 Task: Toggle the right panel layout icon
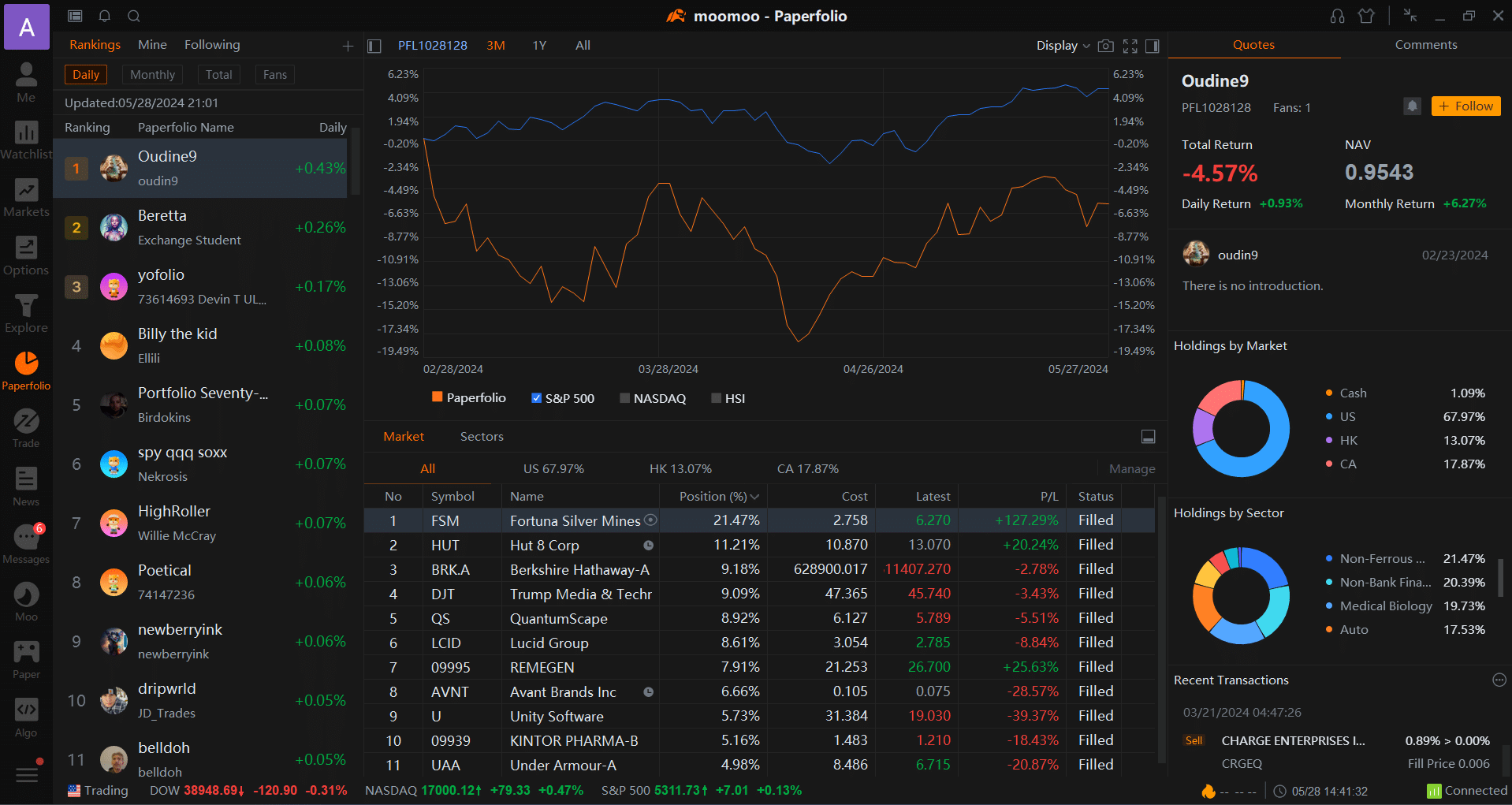(1153, 46)
